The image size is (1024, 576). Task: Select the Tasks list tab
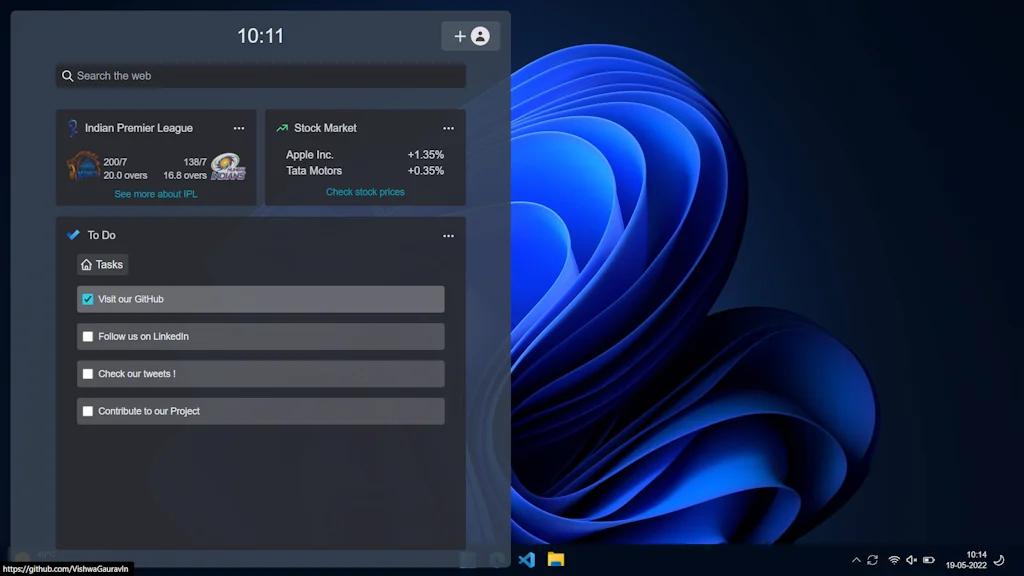coord(102,265)
